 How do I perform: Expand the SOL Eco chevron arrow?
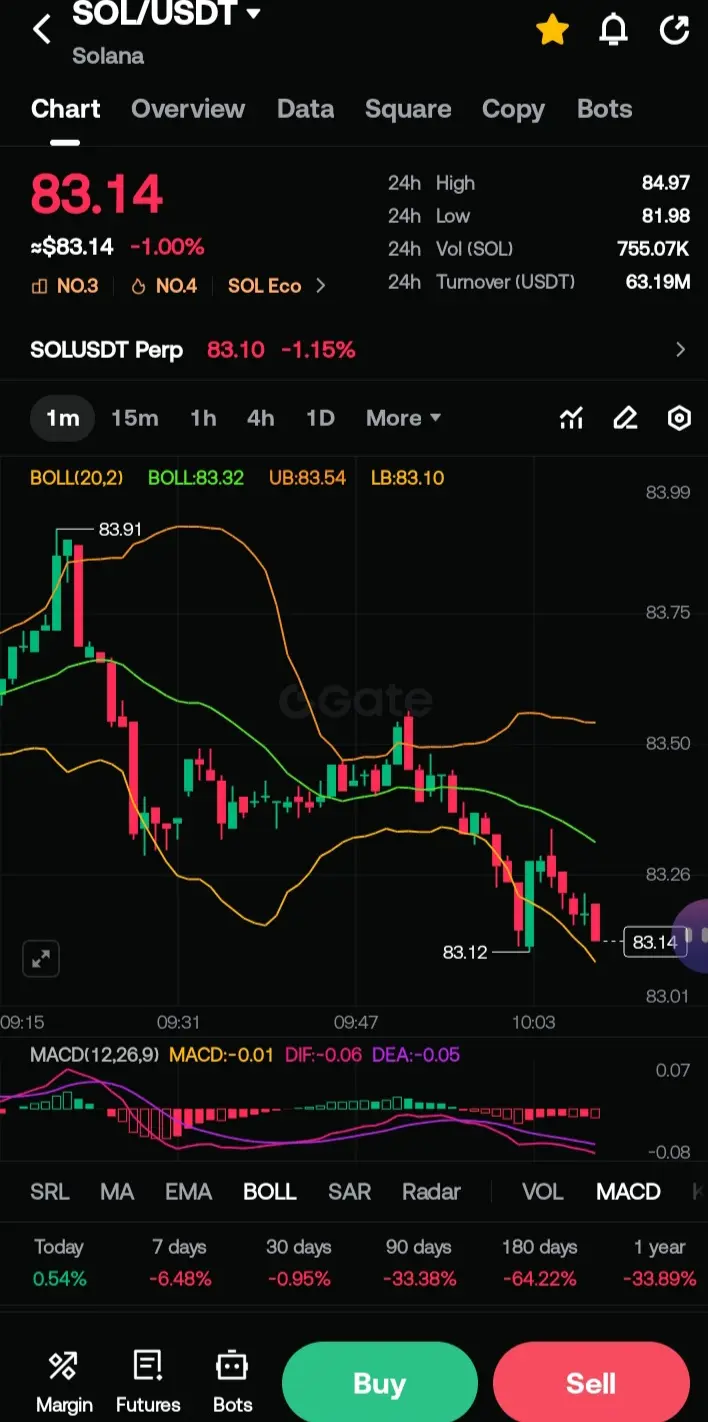[320, 286]
